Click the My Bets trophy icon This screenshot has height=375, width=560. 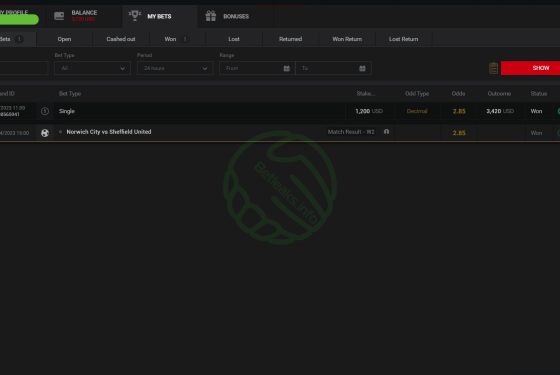(x=135, y=16)
